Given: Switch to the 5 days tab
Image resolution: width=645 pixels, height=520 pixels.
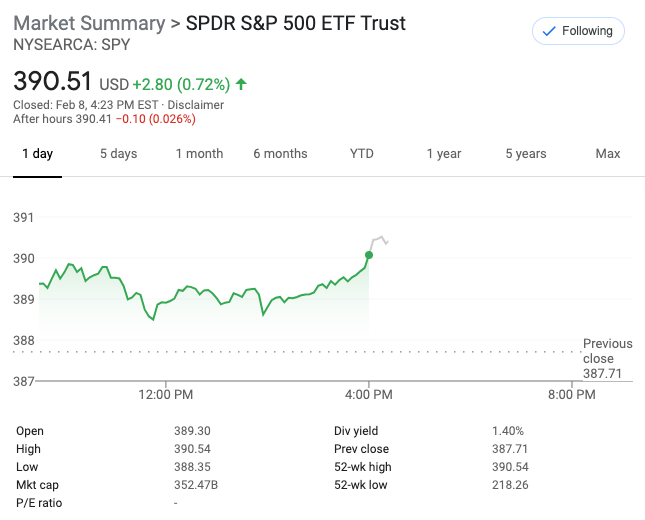Looking at the screenshot, I should coord(118,154).
